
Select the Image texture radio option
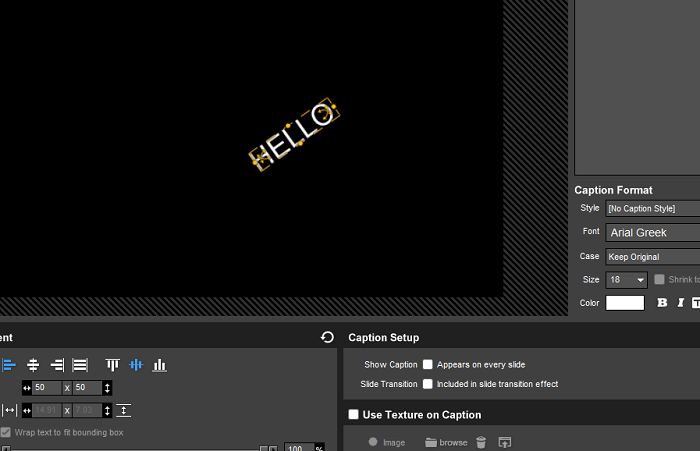point(373,442)
